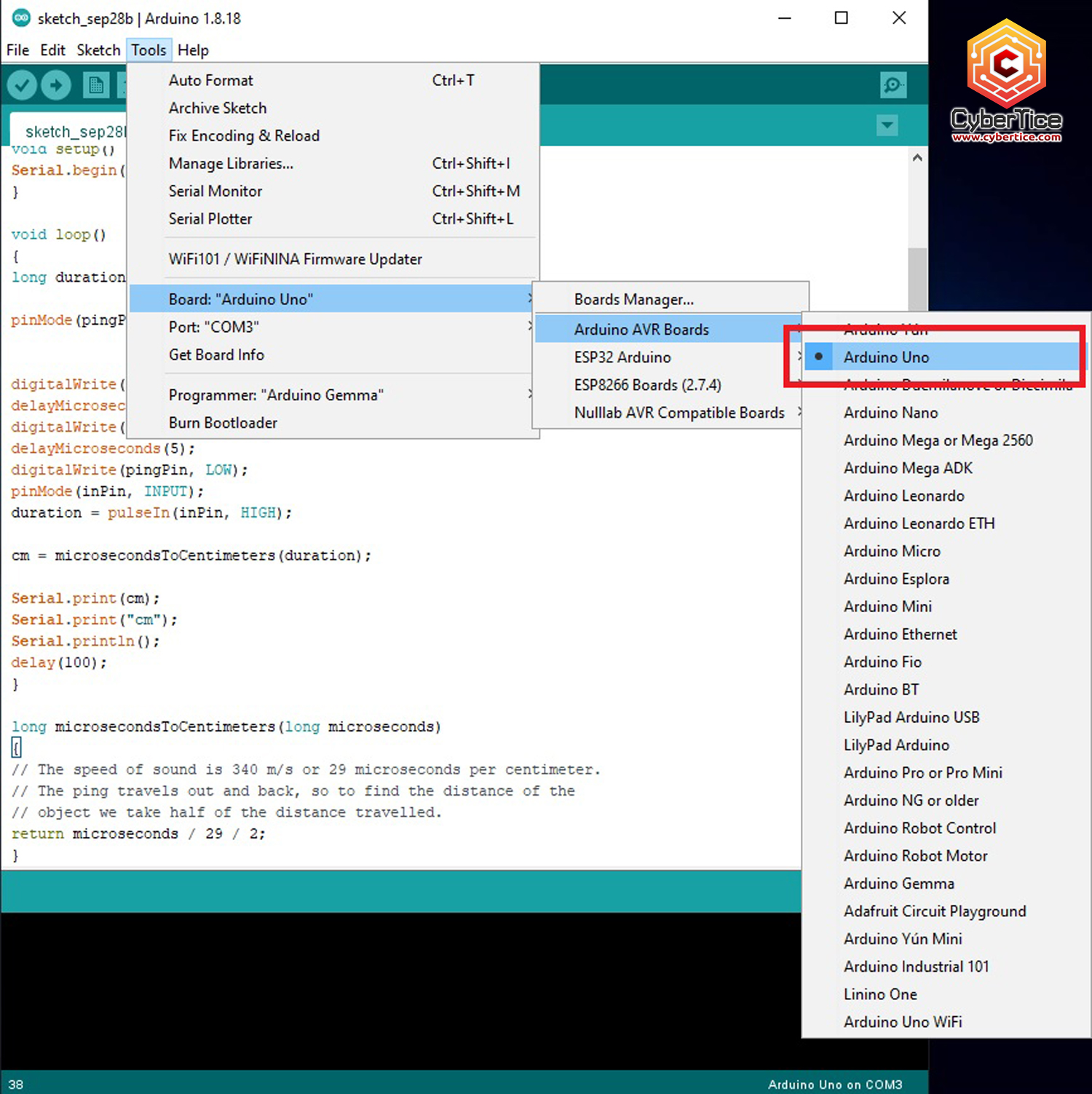Switch board selection to Arduino Nano
This screenshot has width=1092, height=1094.
(x=890, y=412)
